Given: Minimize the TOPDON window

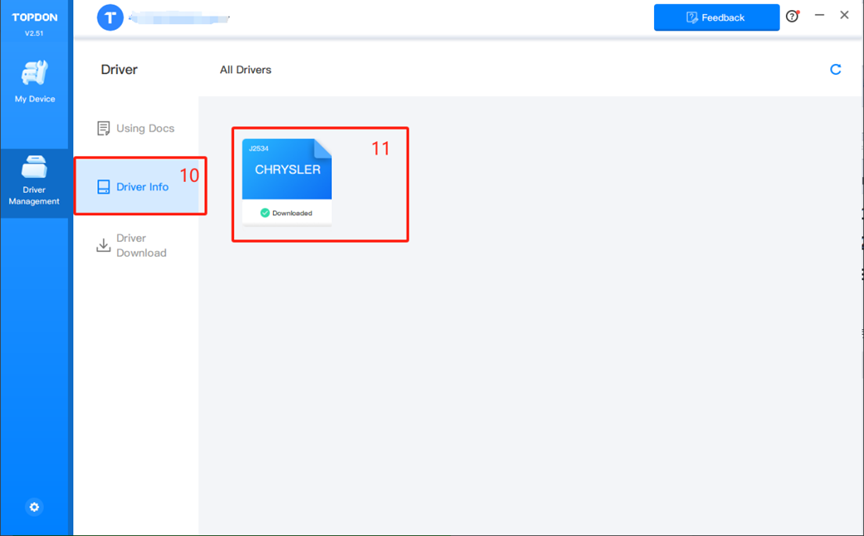Looking at the screenshot, I should pyautogui.click(x=819, y=15).
